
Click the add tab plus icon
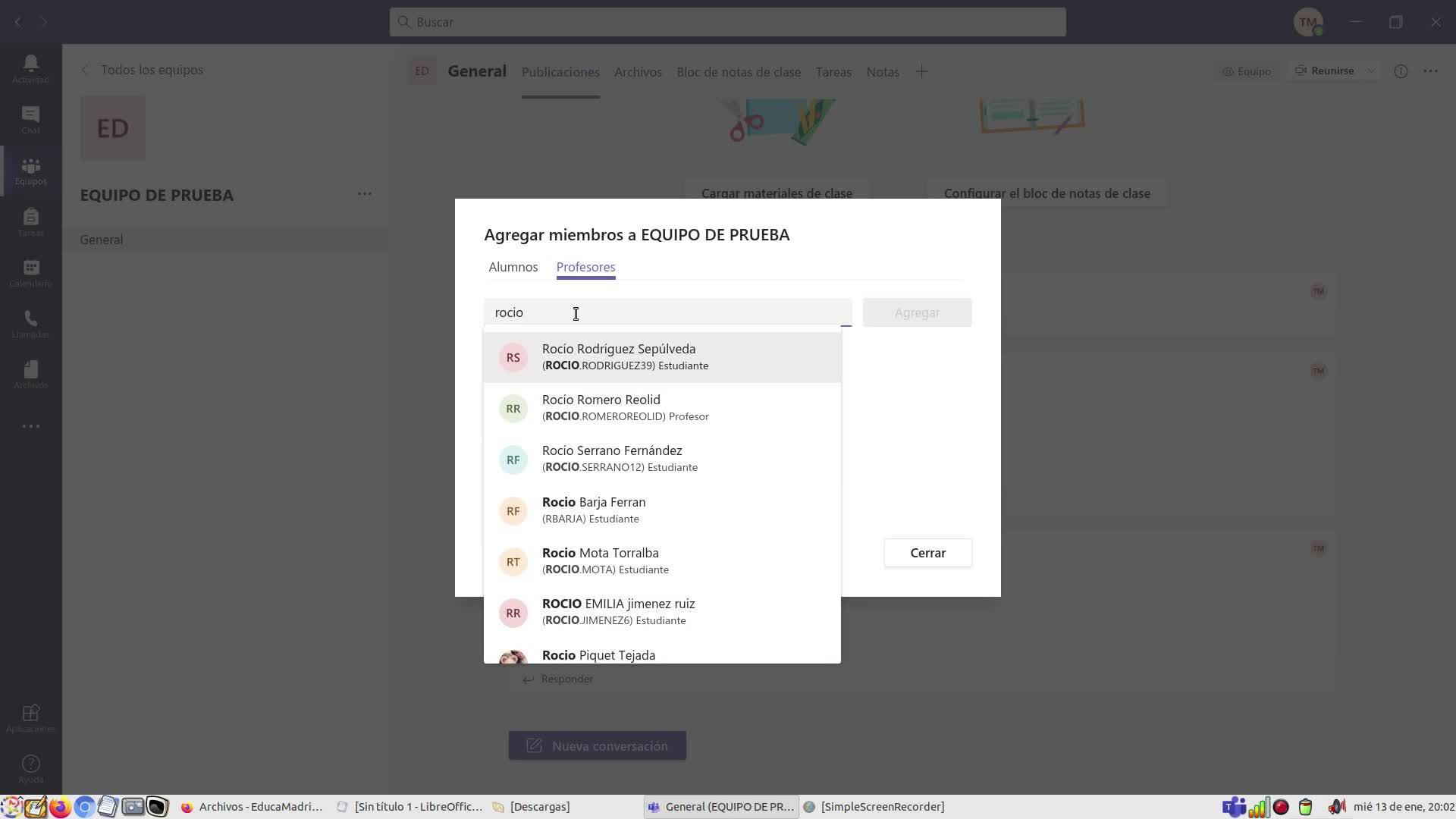(921, 72)
